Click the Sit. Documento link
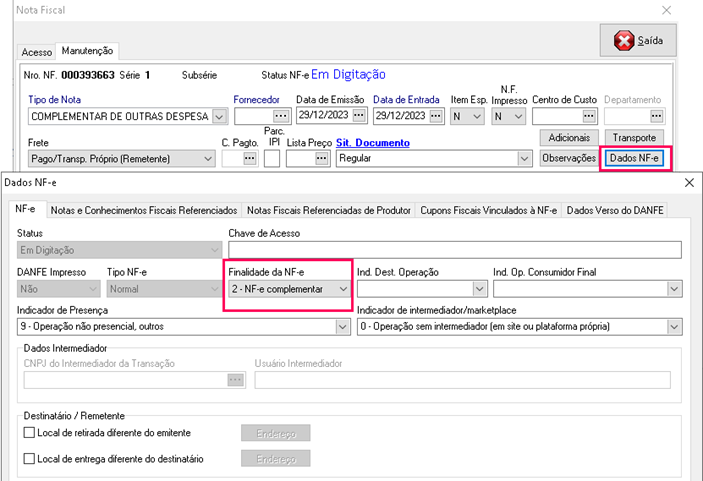The width and height of the screenshot is (703, 481). coord(372,143)
